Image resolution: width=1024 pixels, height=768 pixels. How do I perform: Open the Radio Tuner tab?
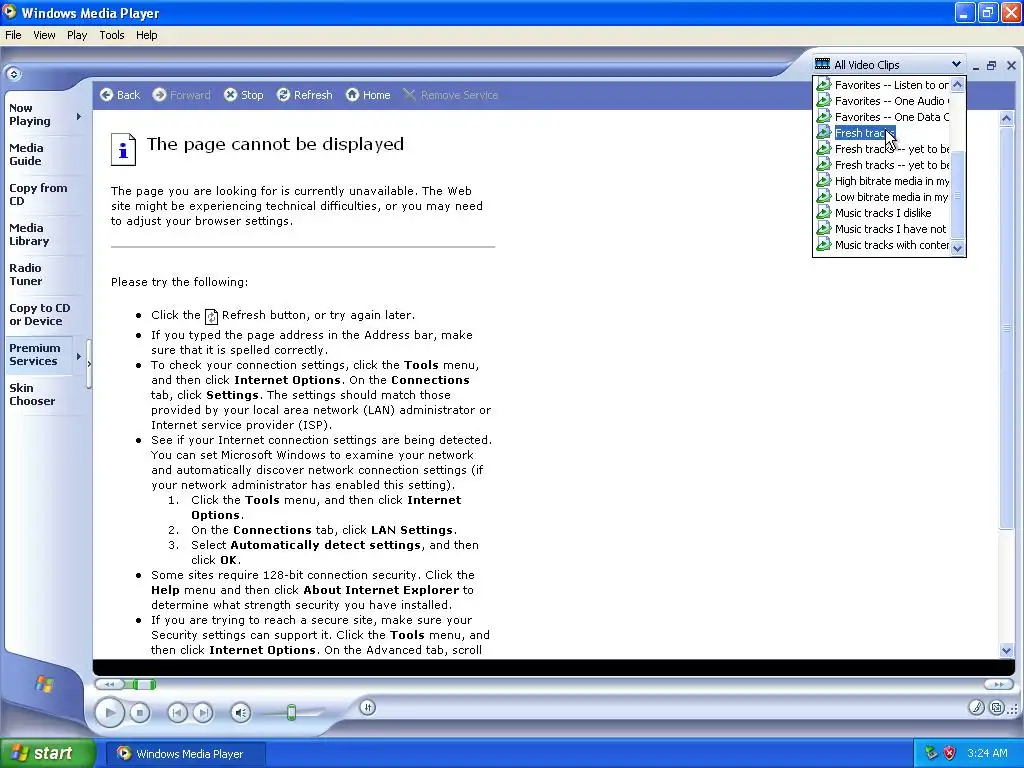43,274
